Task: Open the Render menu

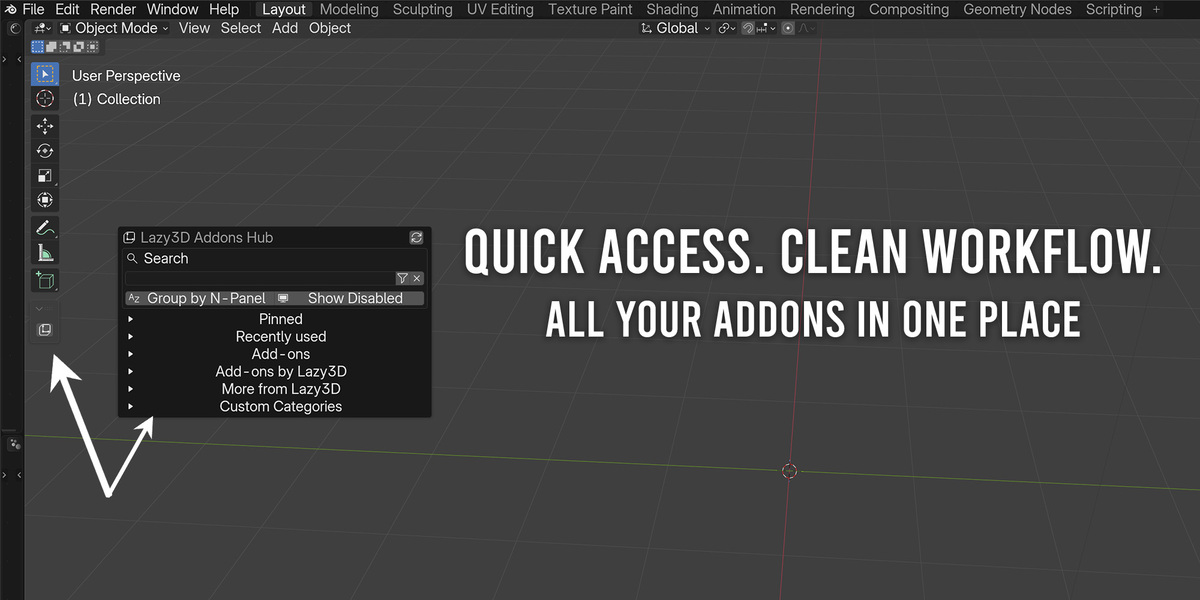Action: tap(113, 9)
